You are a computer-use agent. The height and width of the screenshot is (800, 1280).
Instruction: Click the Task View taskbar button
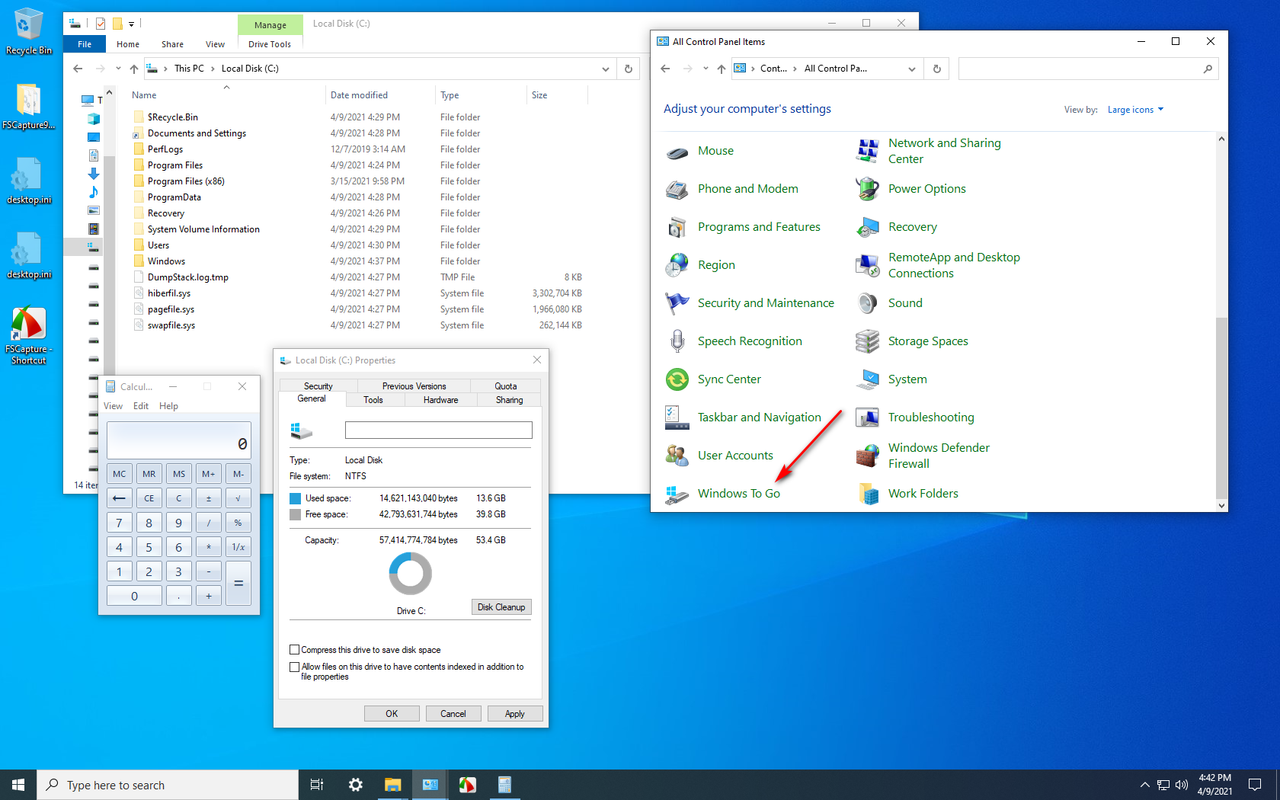pyautogui.click(x=317, y=785)
